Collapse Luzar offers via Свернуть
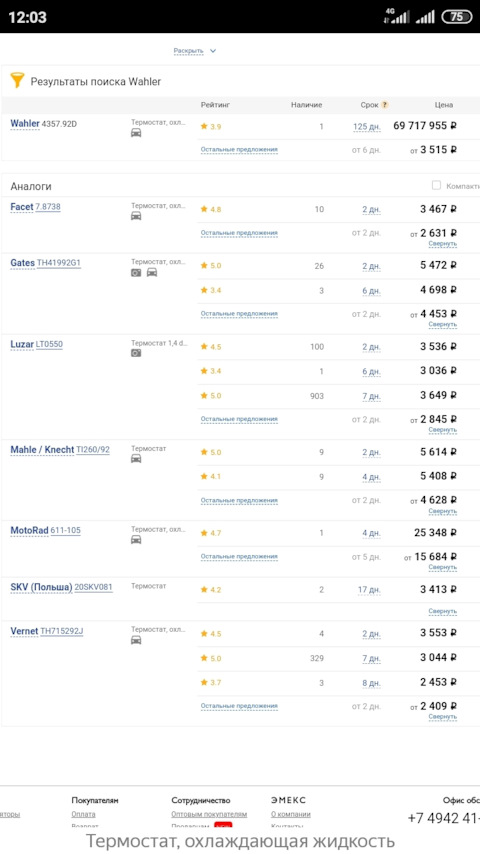 point(442,430)
